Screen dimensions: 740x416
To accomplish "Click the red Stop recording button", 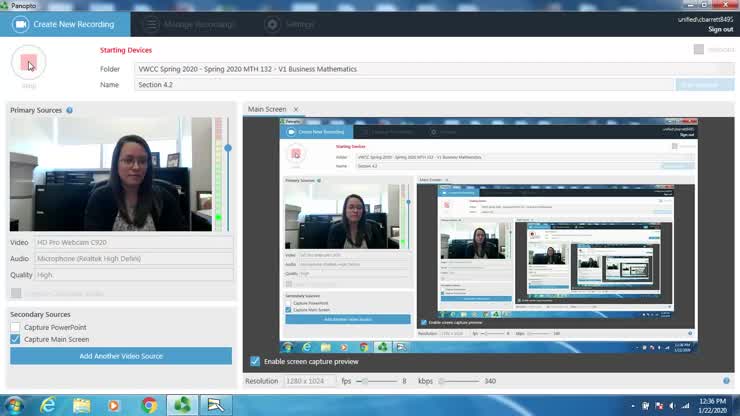I will (x=28, y=64).
